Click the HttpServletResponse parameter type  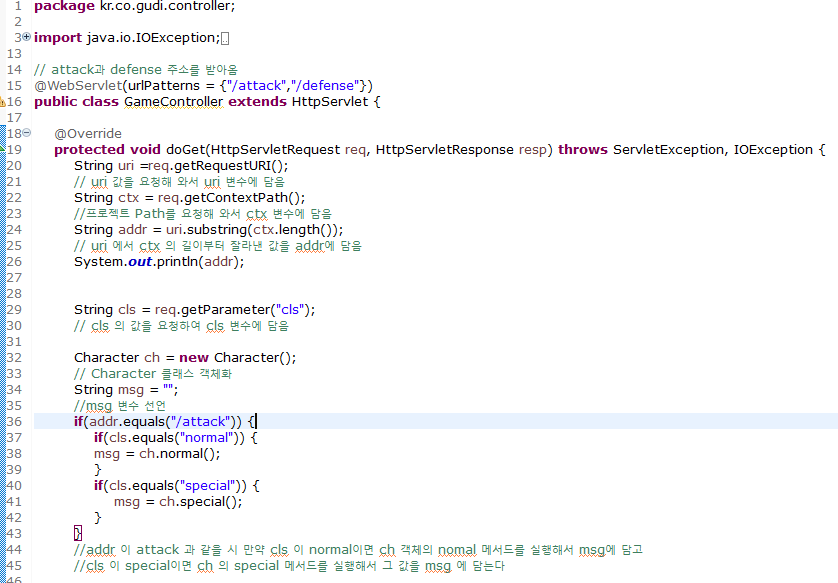click(445, 150)
